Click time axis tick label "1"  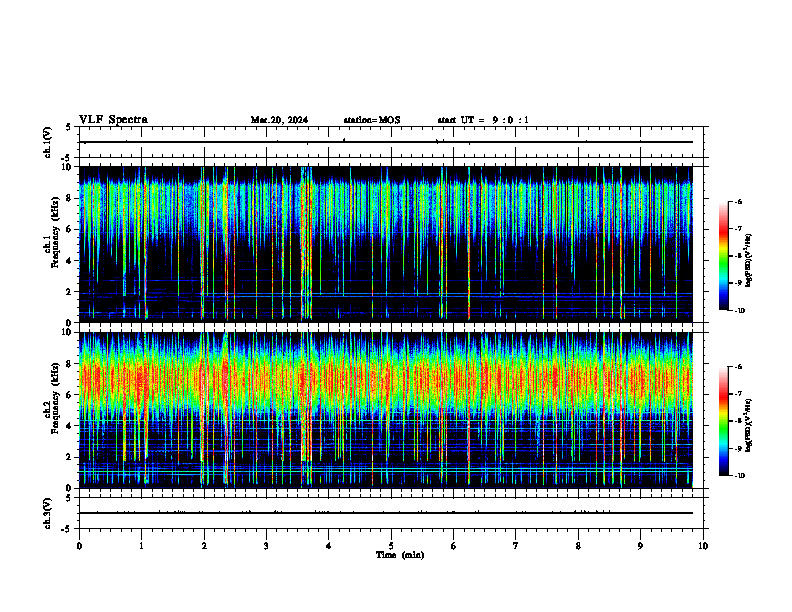(141, 546)
